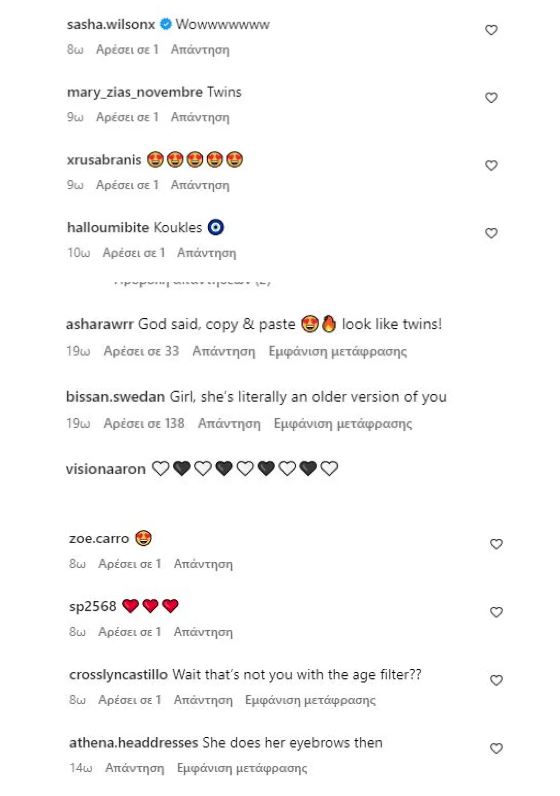Viewport: 560px width, 796px height.
Task: Like zoe.carro's heart-eyes comment
Action: [496, 544]
